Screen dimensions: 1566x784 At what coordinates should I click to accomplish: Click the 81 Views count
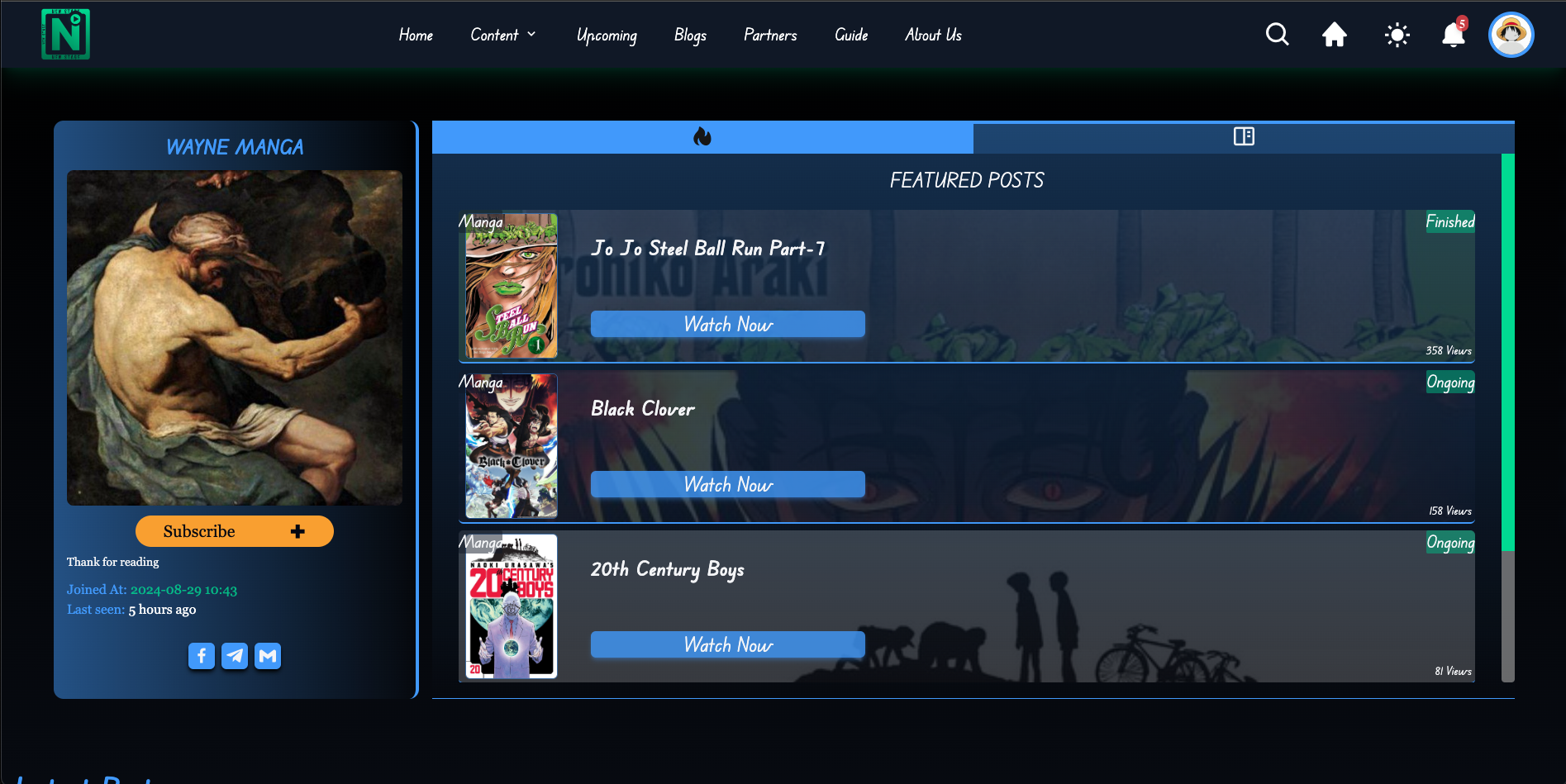pyautogui.click(x=1453, y=671)
